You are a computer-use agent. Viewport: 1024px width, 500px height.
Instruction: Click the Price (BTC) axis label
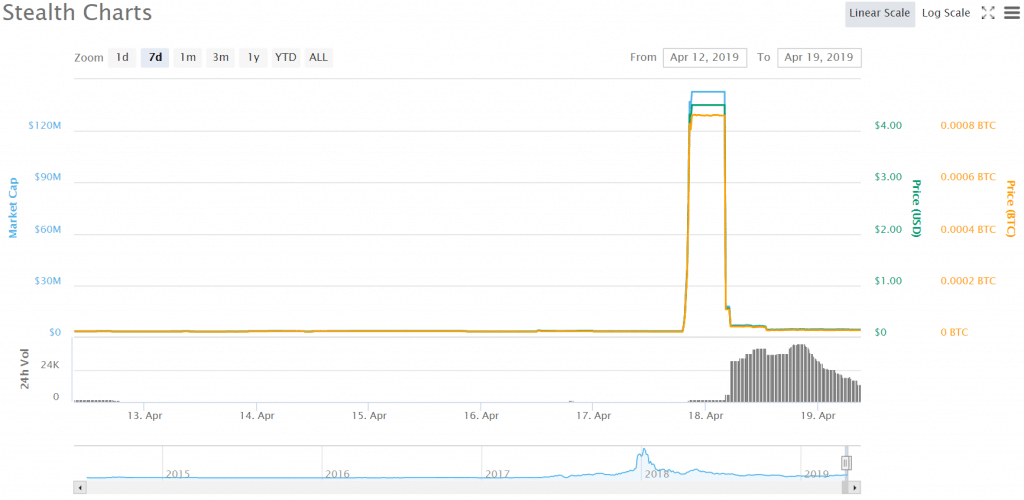[1010, 208]
